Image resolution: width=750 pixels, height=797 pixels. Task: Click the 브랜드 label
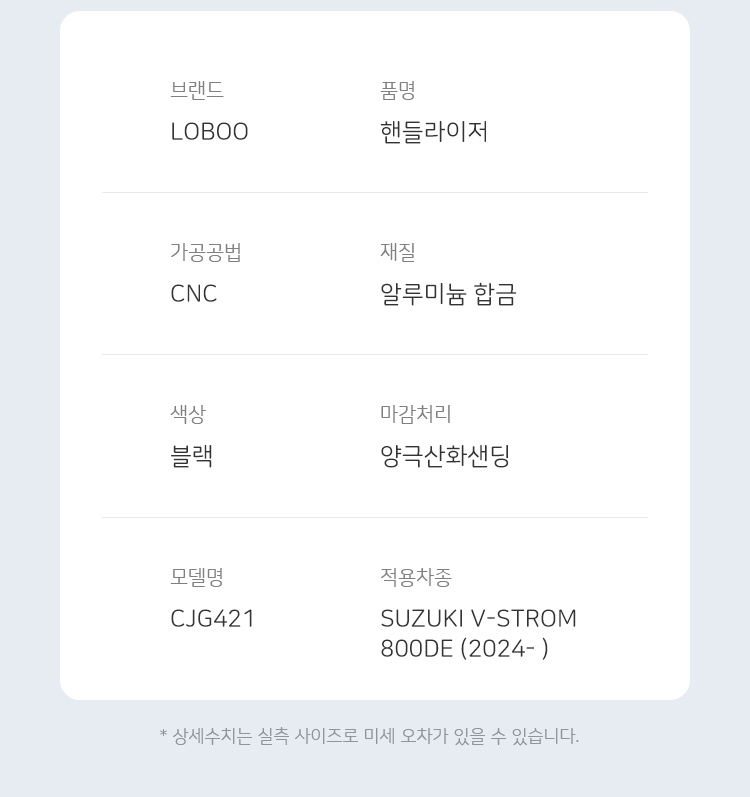click(197, 90)
